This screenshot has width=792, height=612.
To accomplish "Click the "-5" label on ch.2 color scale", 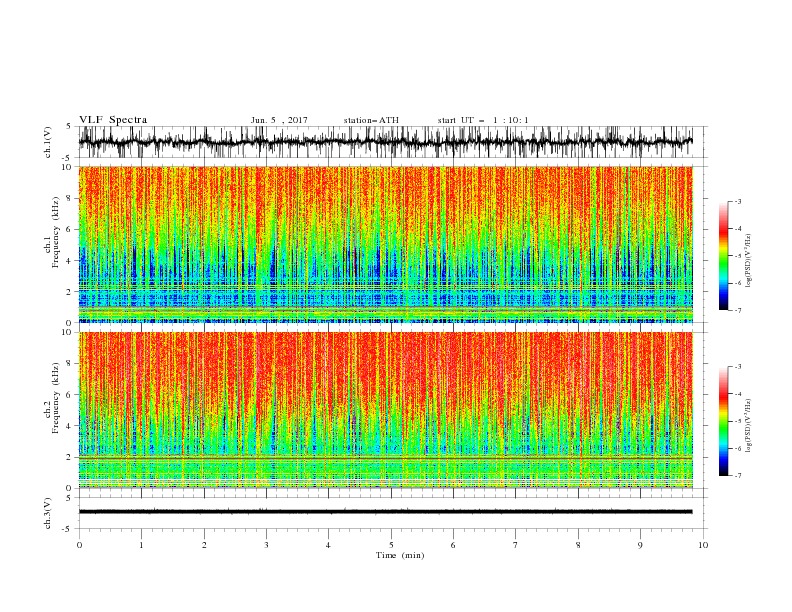I will pos(737,421).
